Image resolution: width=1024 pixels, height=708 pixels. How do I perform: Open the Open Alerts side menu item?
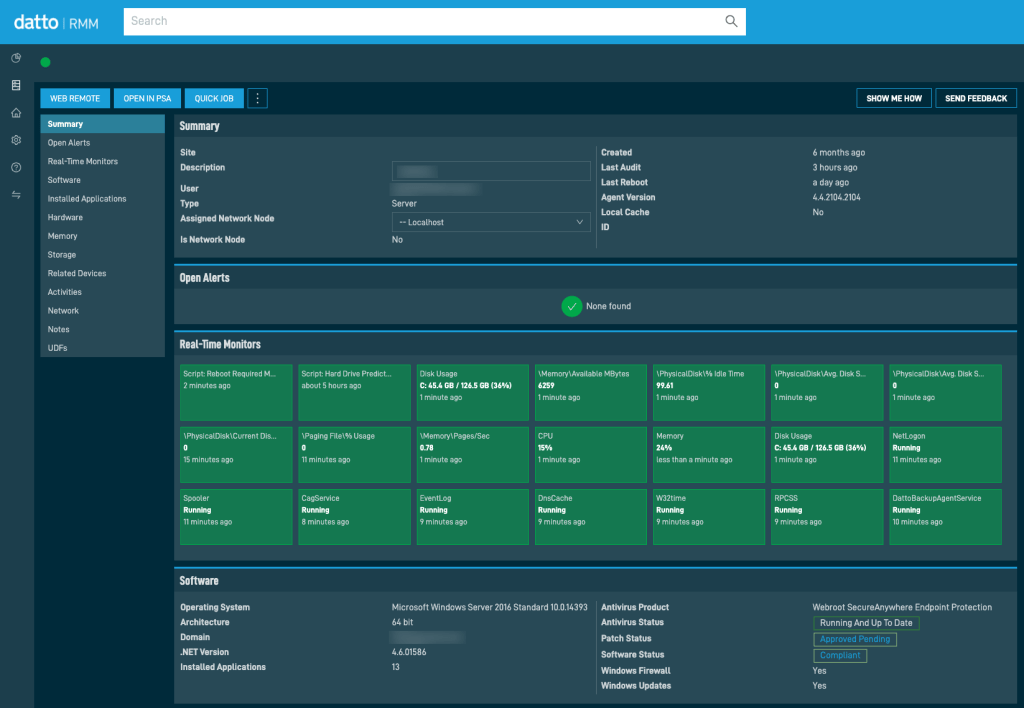(x=103, y=142)
